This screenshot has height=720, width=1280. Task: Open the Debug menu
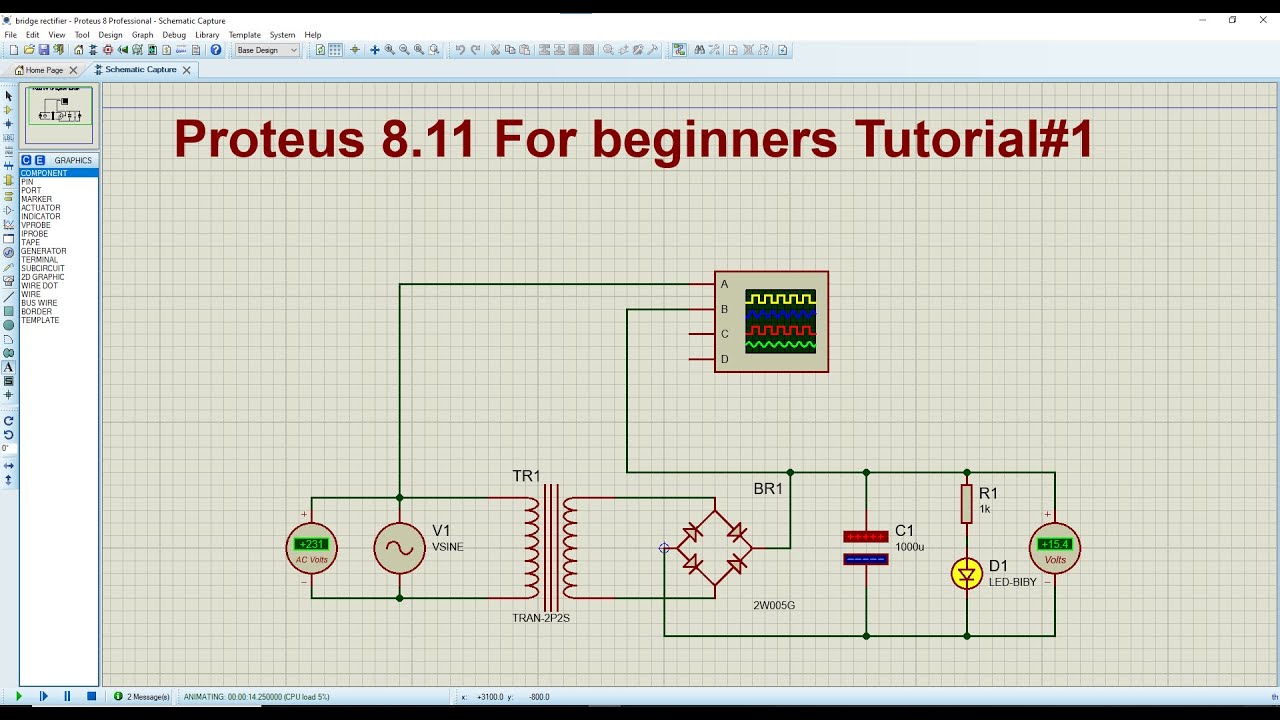point(174,35)
